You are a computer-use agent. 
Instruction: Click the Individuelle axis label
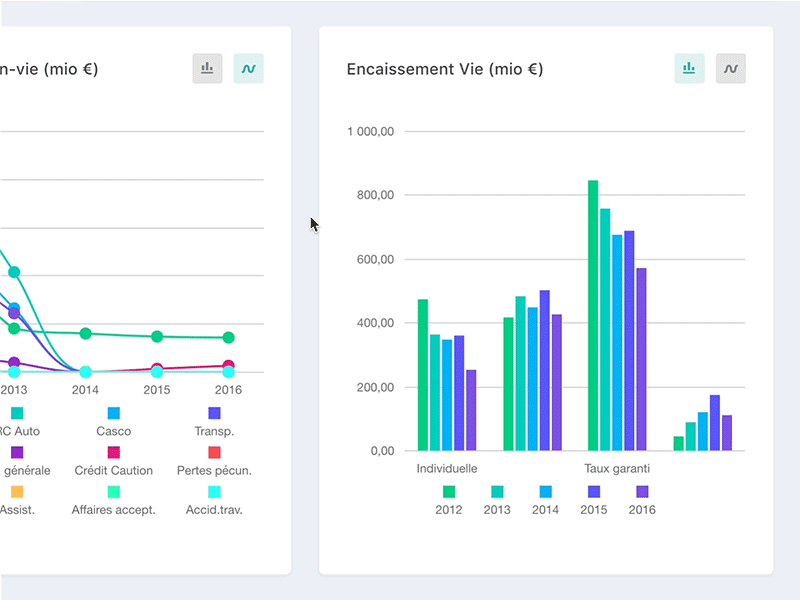click(x=447, y=468)
